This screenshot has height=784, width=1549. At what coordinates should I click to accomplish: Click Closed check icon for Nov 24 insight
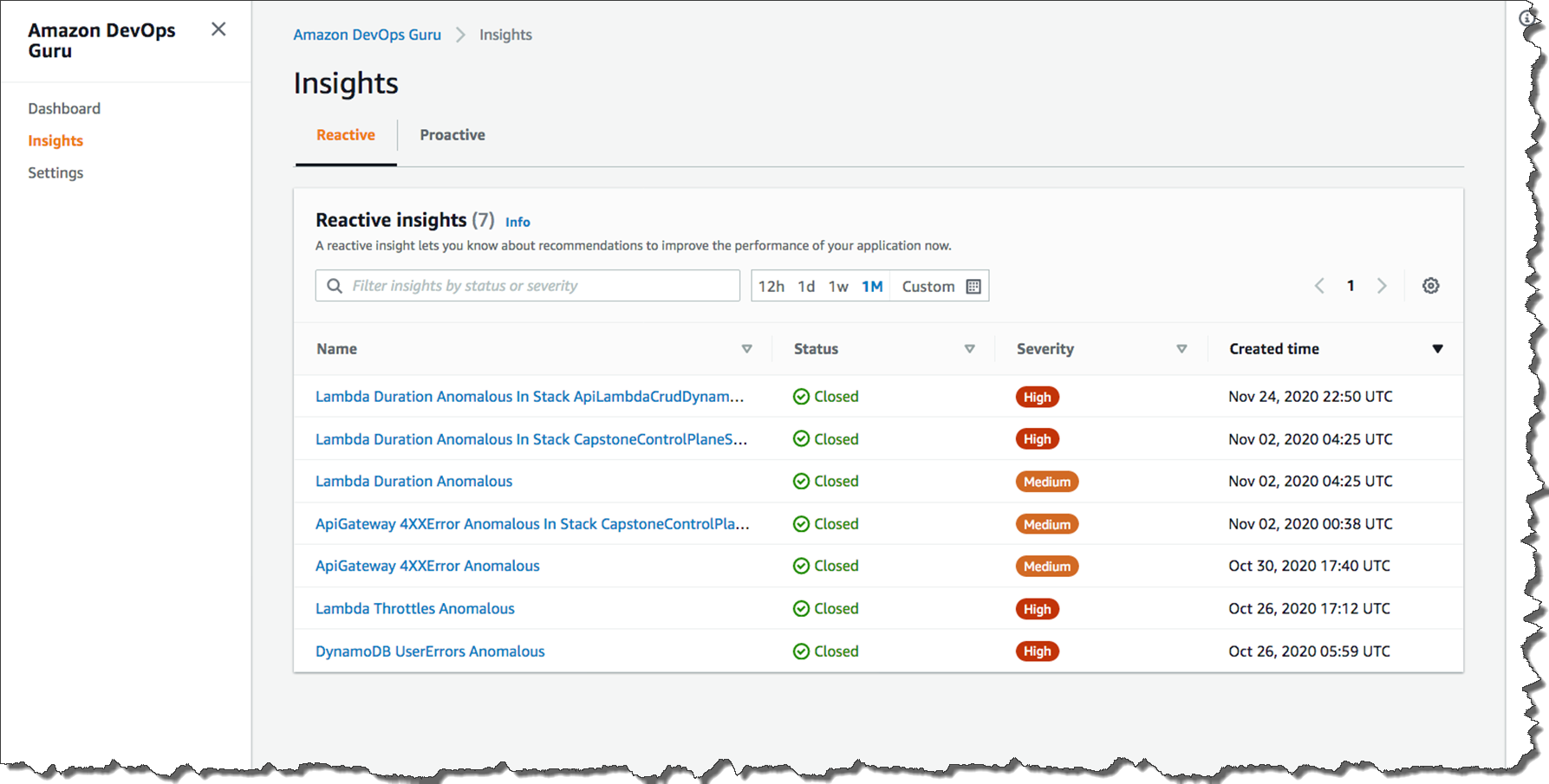click(801, 397)
